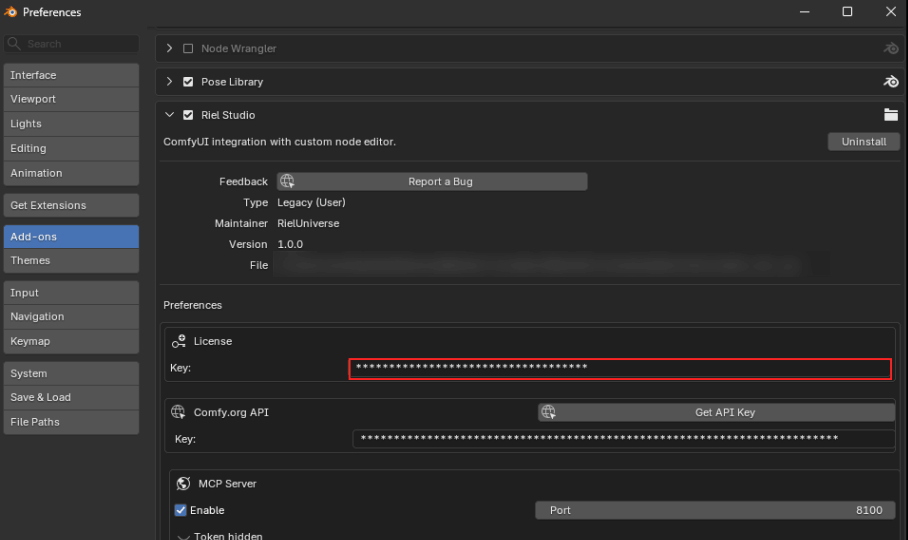Expand the Node Wrangler add-on details
Screen dimensions: 908x540
coord(169,48)
